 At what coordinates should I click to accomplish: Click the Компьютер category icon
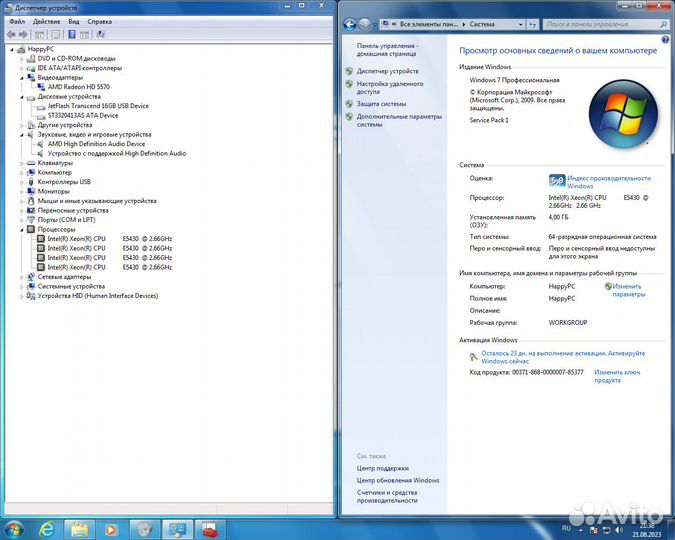(31, 172)
